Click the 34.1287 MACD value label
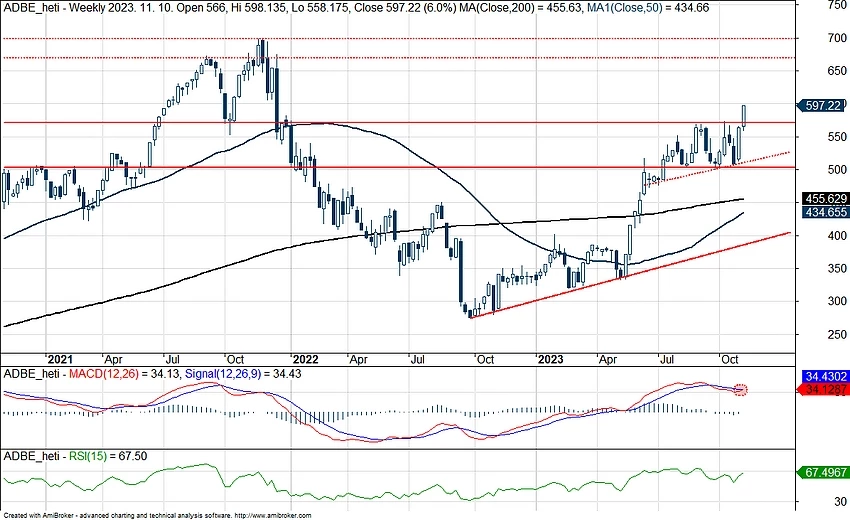The image size is (850, 520). [825, 389]
